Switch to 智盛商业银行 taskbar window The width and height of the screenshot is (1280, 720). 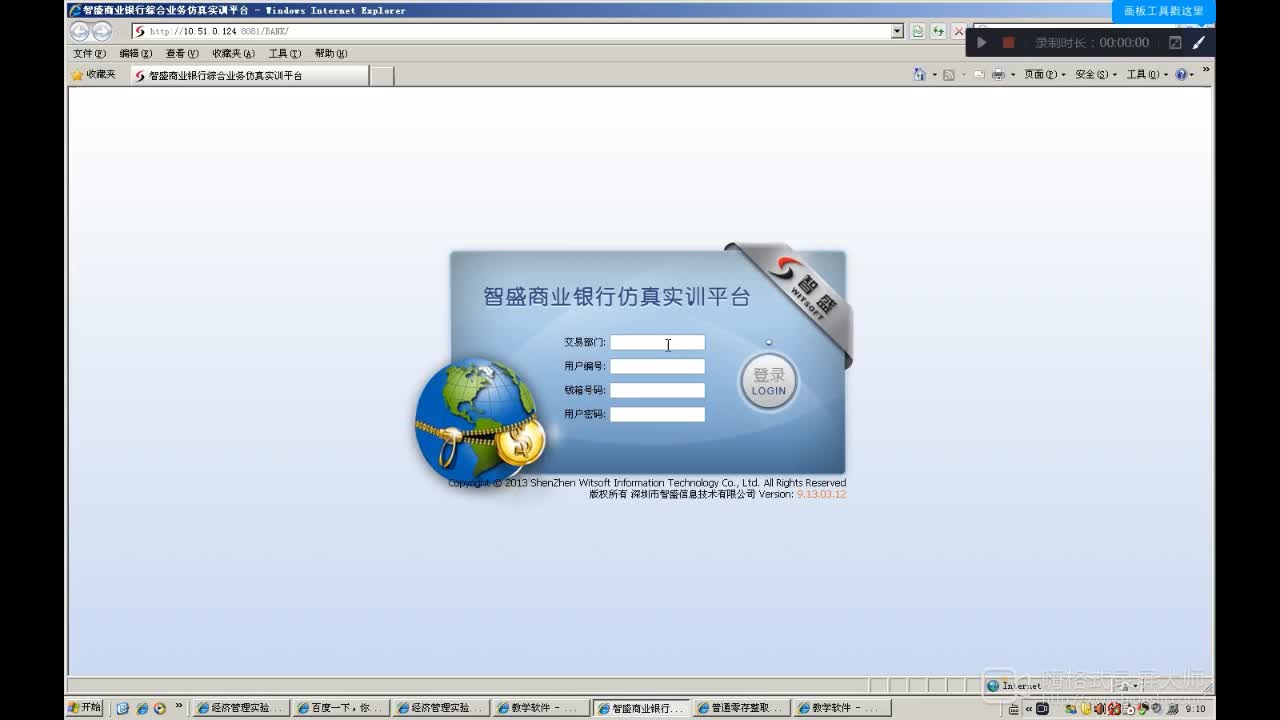pyautogui.click(x=641, y=708)
